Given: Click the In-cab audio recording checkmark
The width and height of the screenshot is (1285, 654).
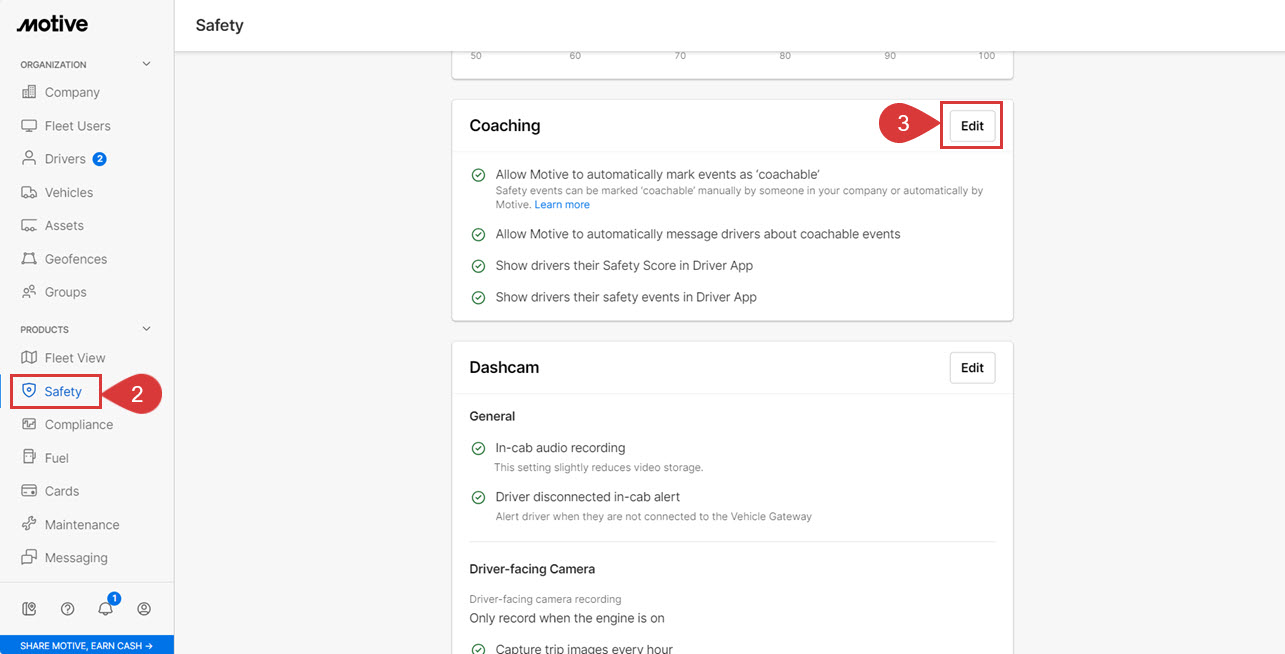Looking at the screenshot, I should click(478, 448).
